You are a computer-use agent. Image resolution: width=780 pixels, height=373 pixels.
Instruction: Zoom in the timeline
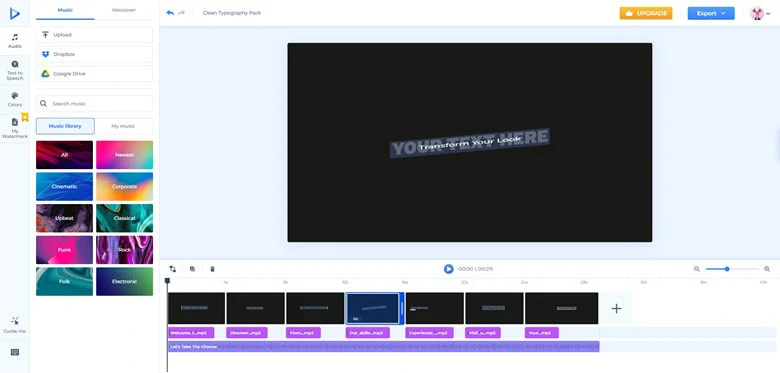[x=767, y=269]
